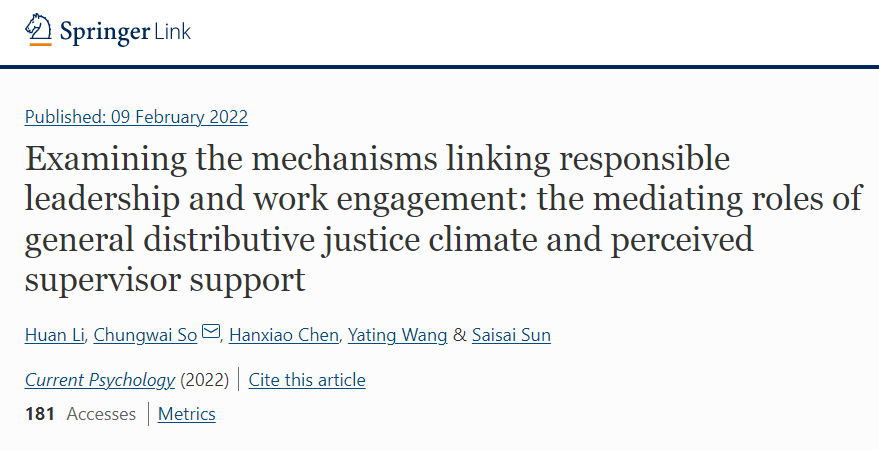879x450 pixels.
Task: View author Hanxiao Chen's info
Action: click(284, 335)
